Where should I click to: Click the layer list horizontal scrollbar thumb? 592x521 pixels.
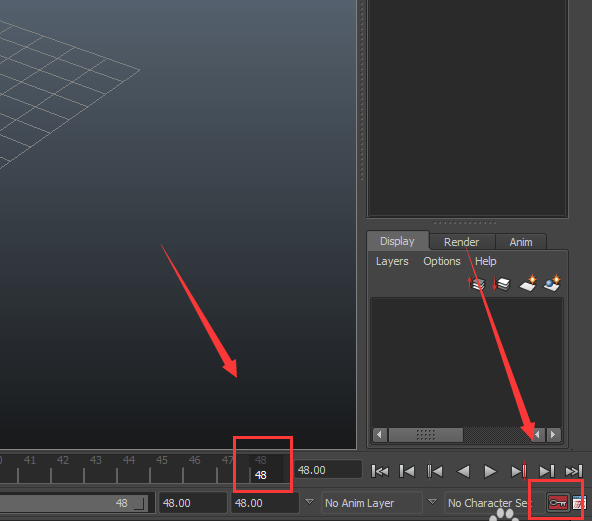coord(426,435)
